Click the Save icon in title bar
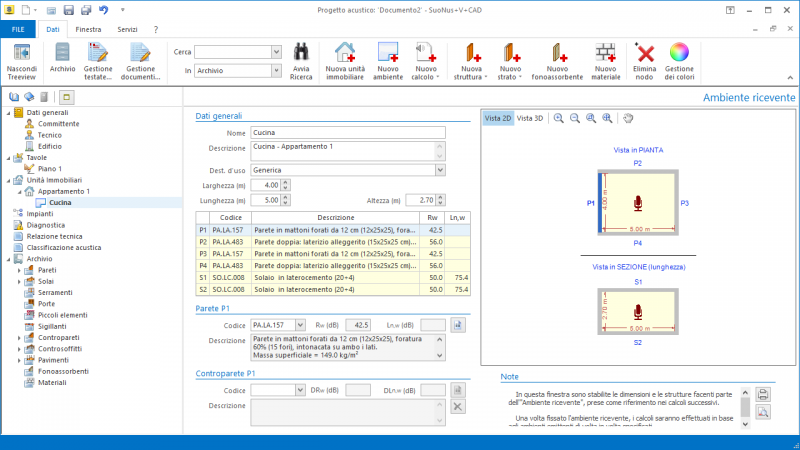Viewport: 800px width, 450px height. pos(68,10)
